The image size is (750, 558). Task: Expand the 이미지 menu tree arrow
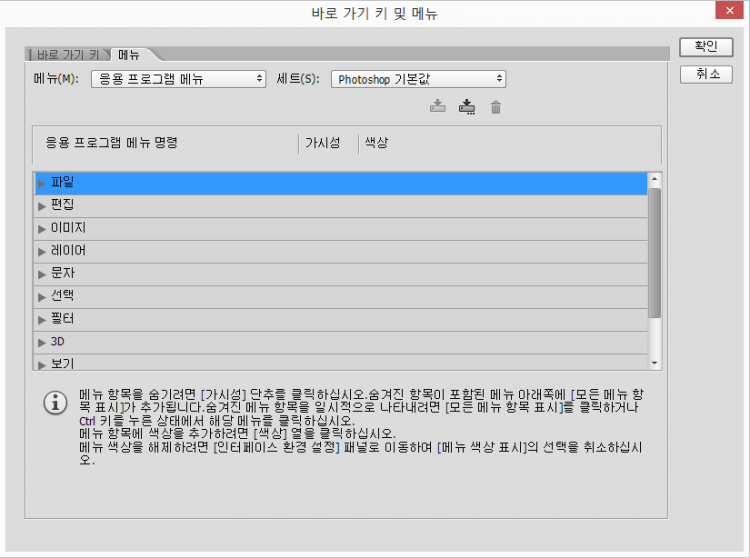[x=42, y=228]
